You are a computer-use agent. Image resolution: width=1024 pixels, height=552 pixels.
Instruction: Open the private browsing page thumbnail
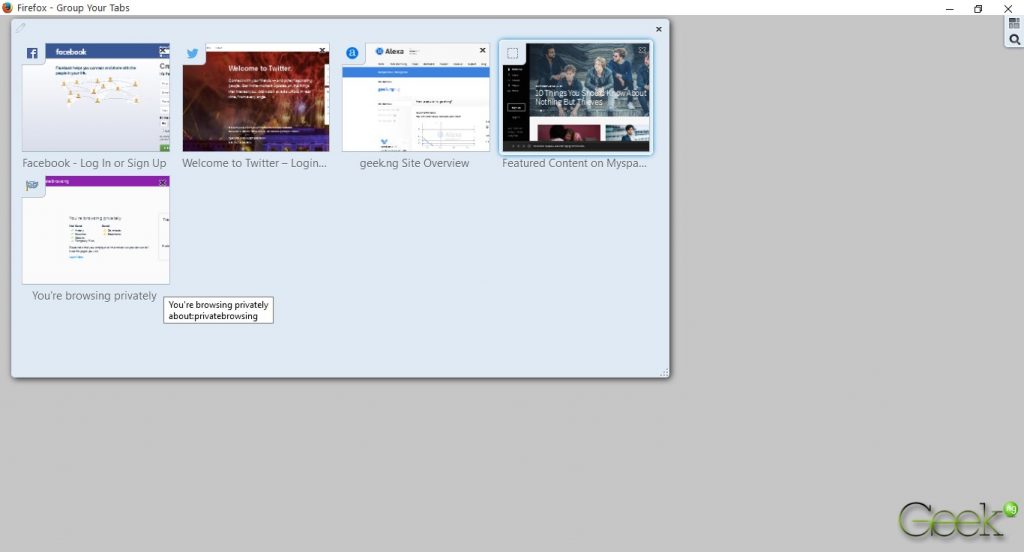96,230
